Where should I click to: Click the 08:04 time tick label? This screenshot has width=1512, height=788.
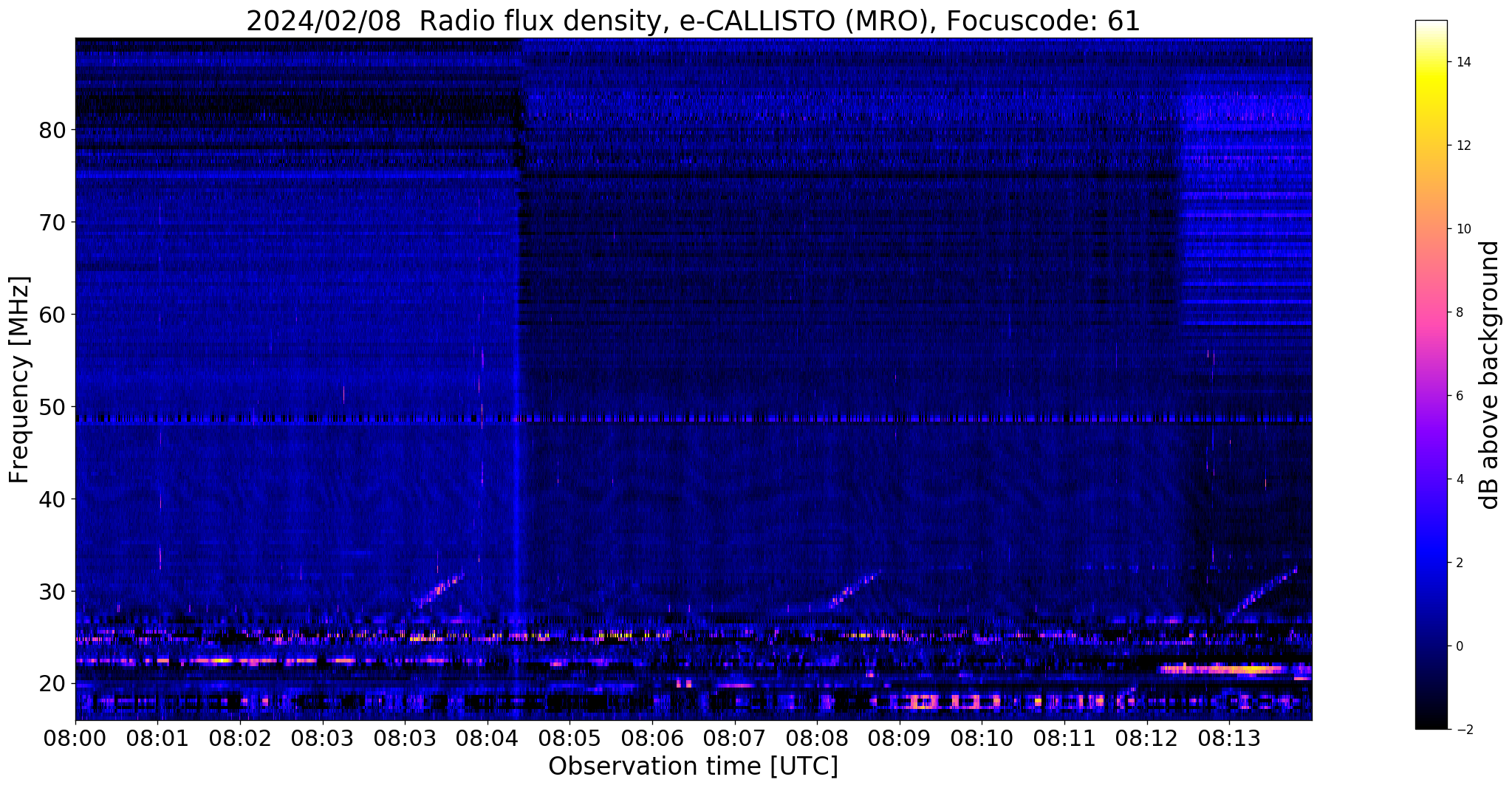point(487,739)
